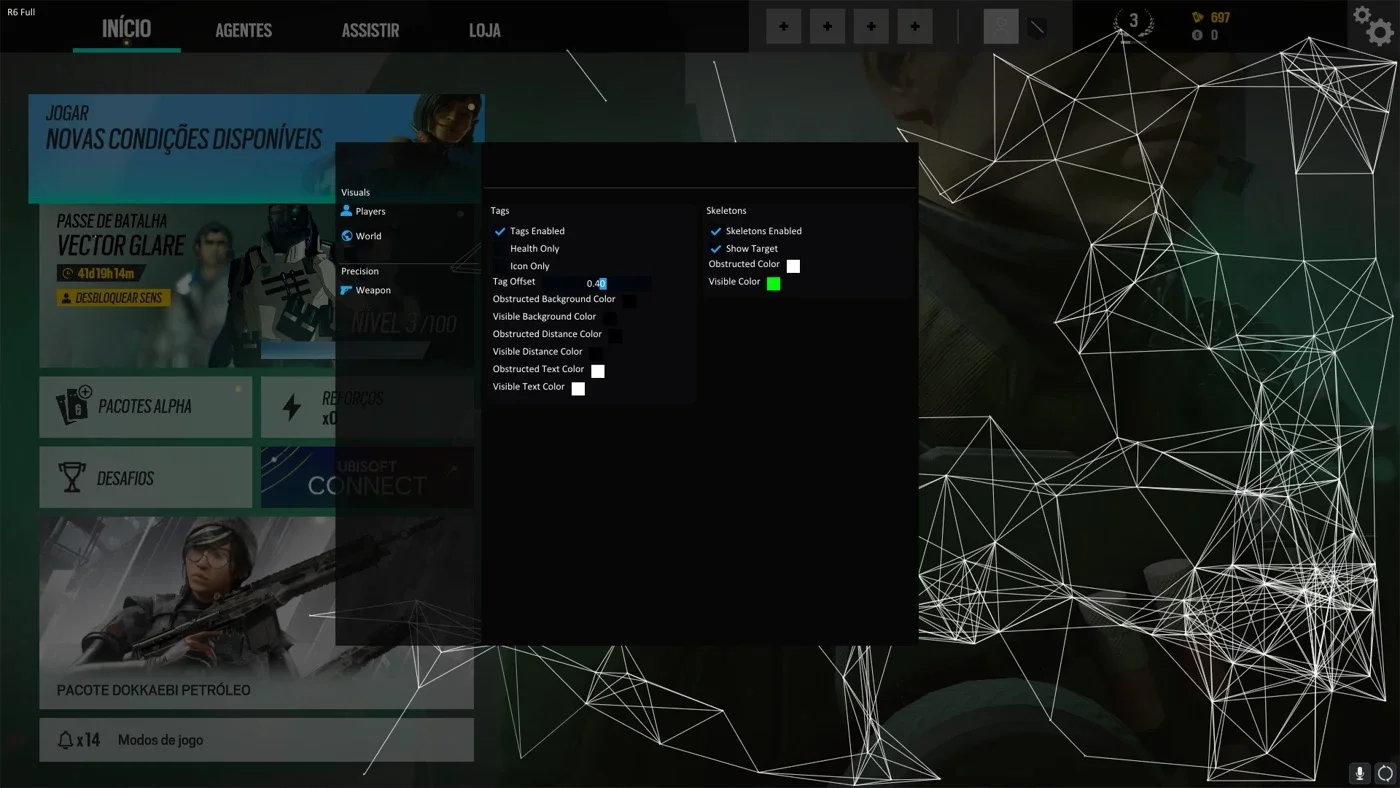Open the ASSISTIR tab
Viewport: 1400px width, 788px height.
click(x=371, y=30)
